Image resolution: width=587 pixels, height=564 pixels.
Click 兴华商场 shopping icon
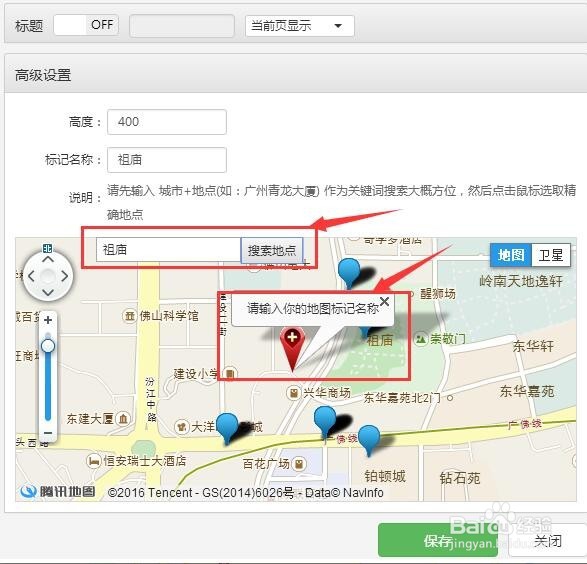coord(294,393)
